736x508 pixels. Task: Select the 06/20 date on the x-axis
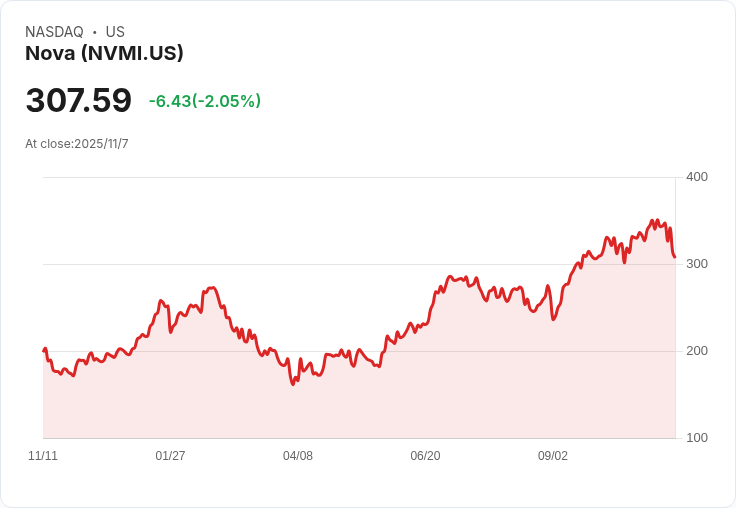coord(425,456)
